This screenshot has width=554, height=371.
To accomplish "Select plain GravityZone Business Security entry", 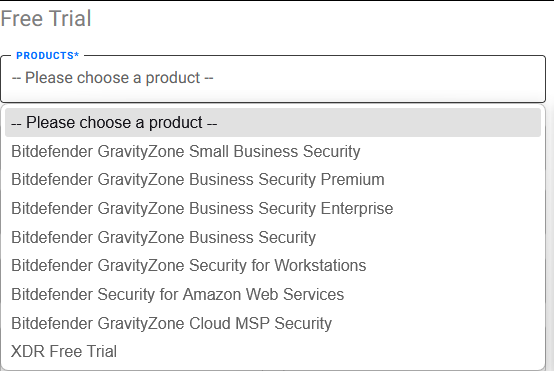I will [x=273, y=237].
